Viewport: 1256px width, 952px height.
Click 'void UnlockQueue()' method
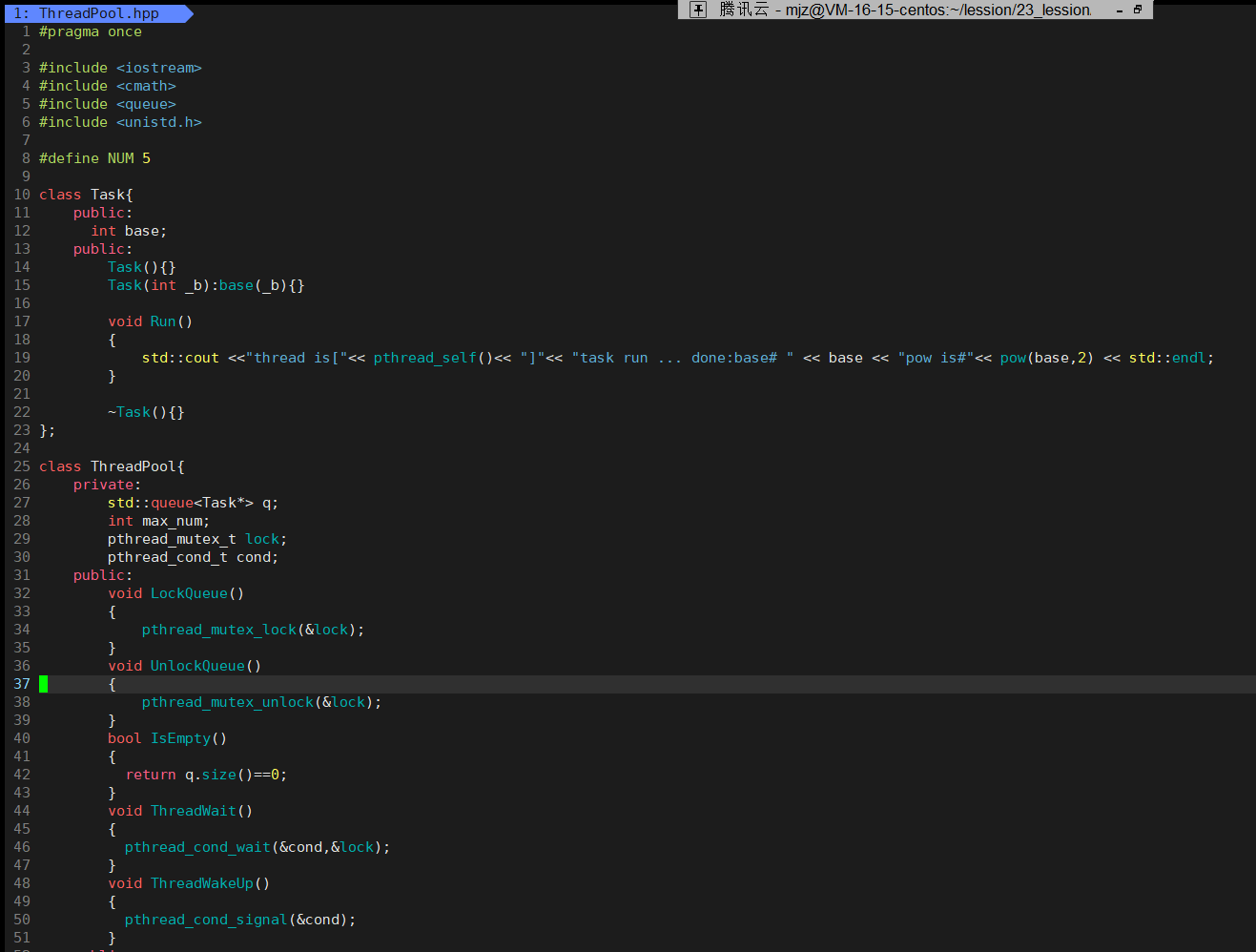click(185, 666)
